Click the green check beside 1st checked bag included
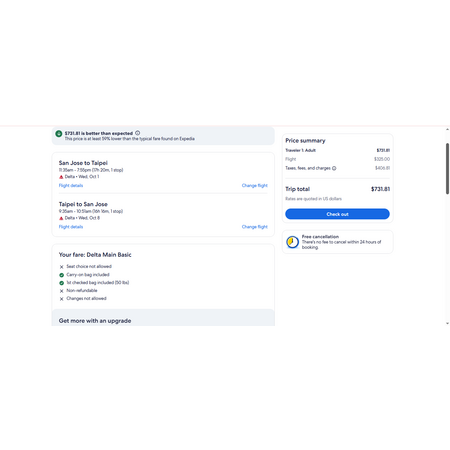The image size is (450, 450). [61, 283]
